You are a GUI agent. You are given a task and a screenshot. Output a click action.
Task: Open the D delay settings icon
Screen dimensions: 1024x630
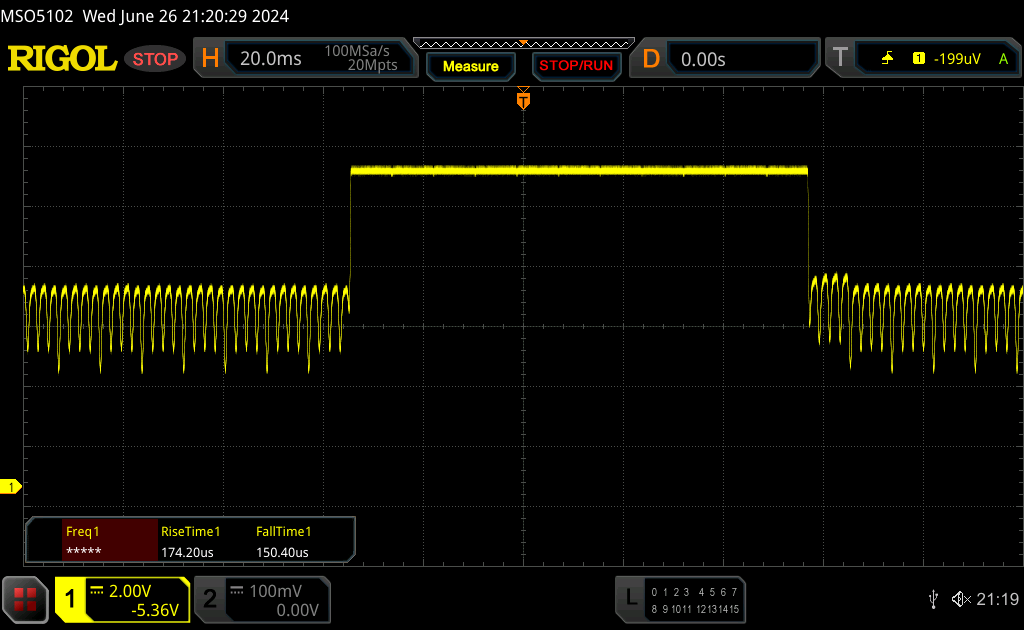tap(651, 59)
